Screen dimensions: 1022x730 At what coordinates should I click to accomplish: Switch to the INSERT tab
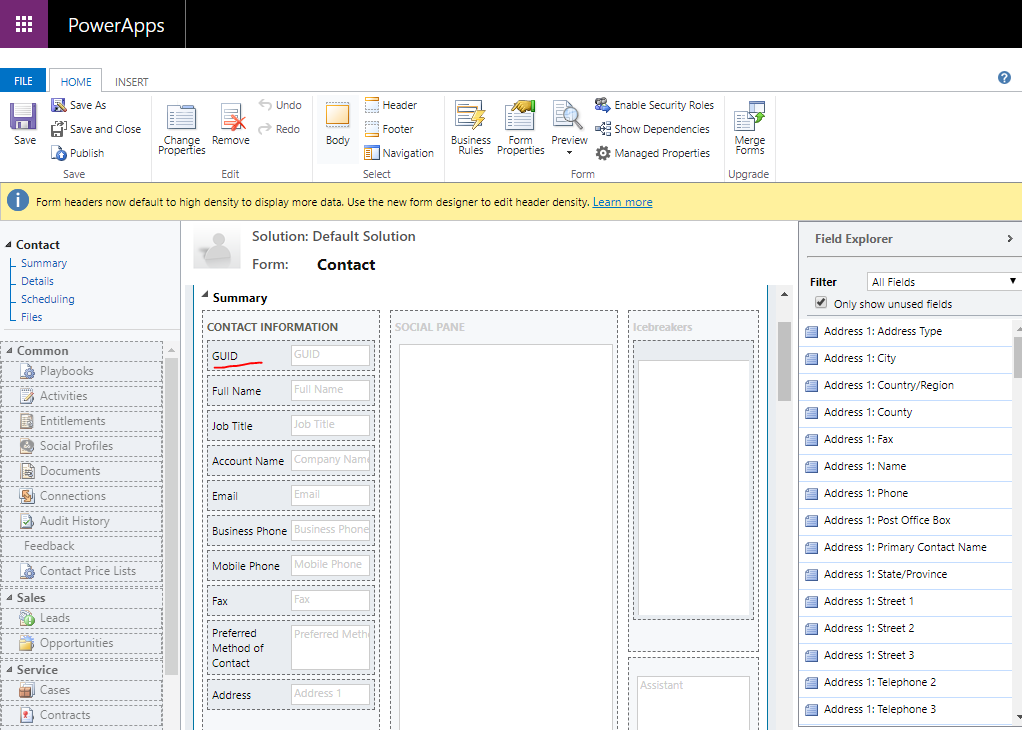pyautogui.click(x=131, y=81)
